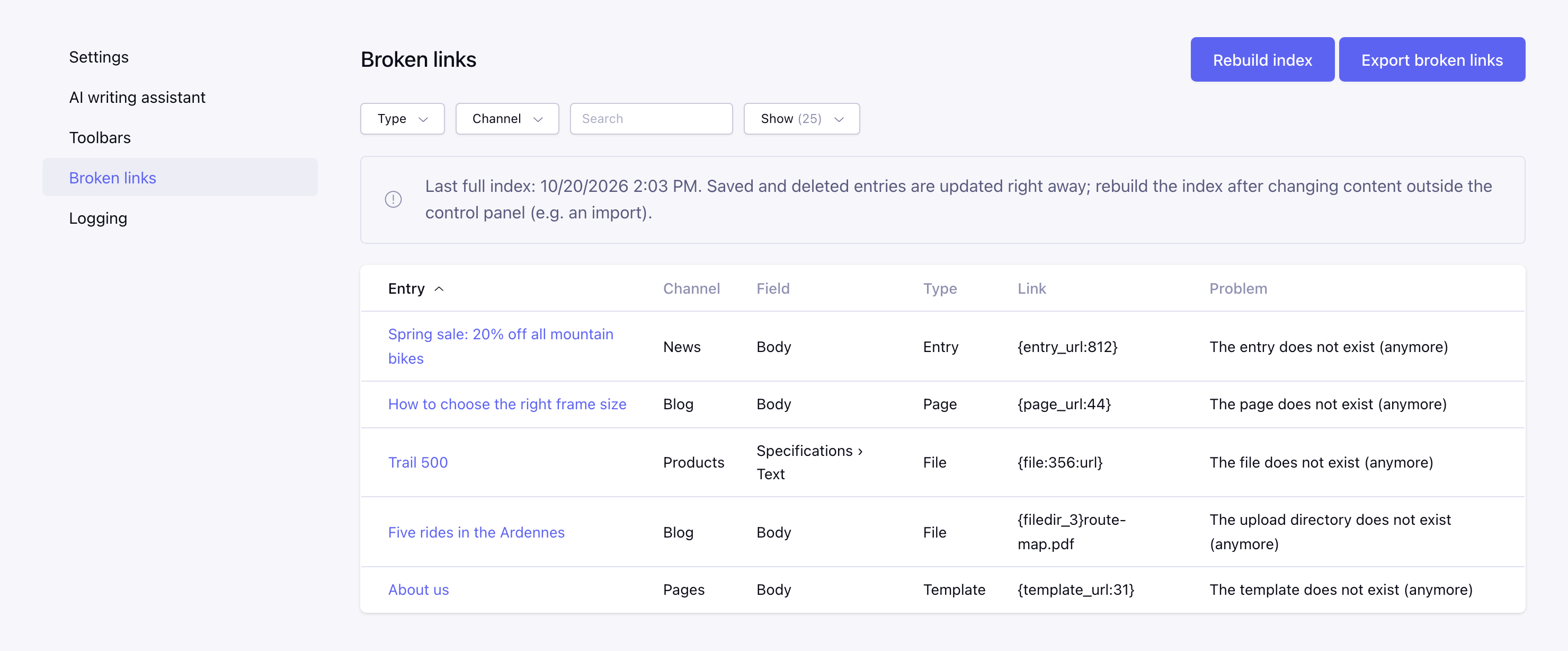Expand the Show (25) dropdown
1568x651 pixels.
click(801, 119)
